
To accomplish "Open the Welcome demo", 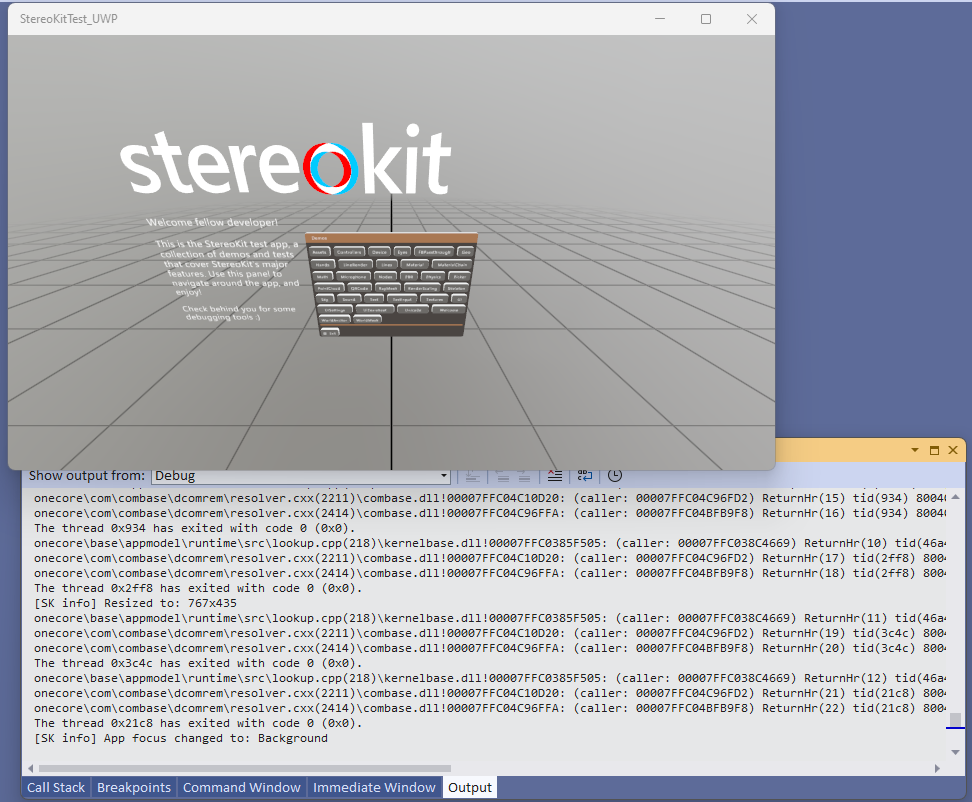I will tap(448, 310).
